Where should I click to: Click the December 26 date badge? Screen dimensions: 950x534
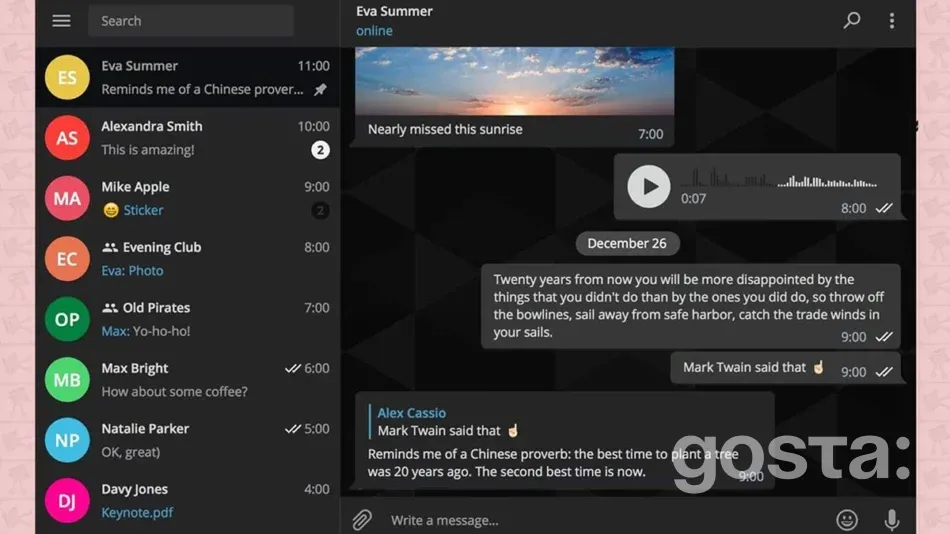click(627, 244)
